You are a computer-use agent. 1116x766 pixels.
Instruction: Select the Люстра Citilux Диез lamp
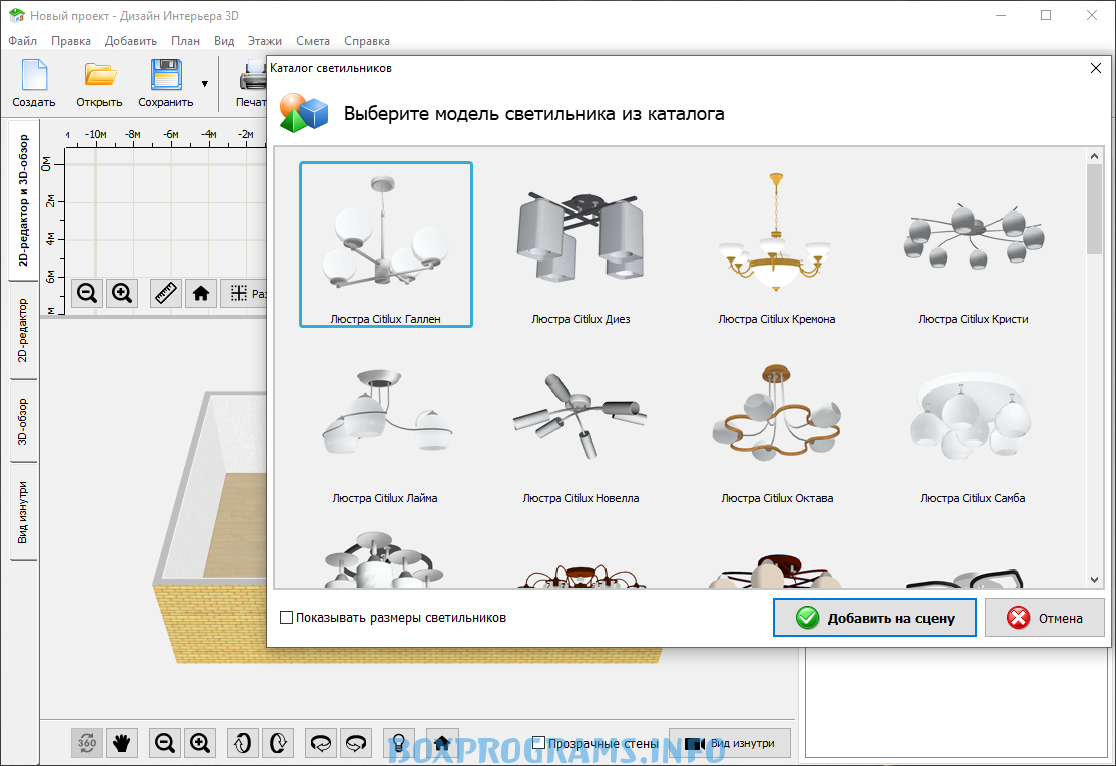coord(581,245)
